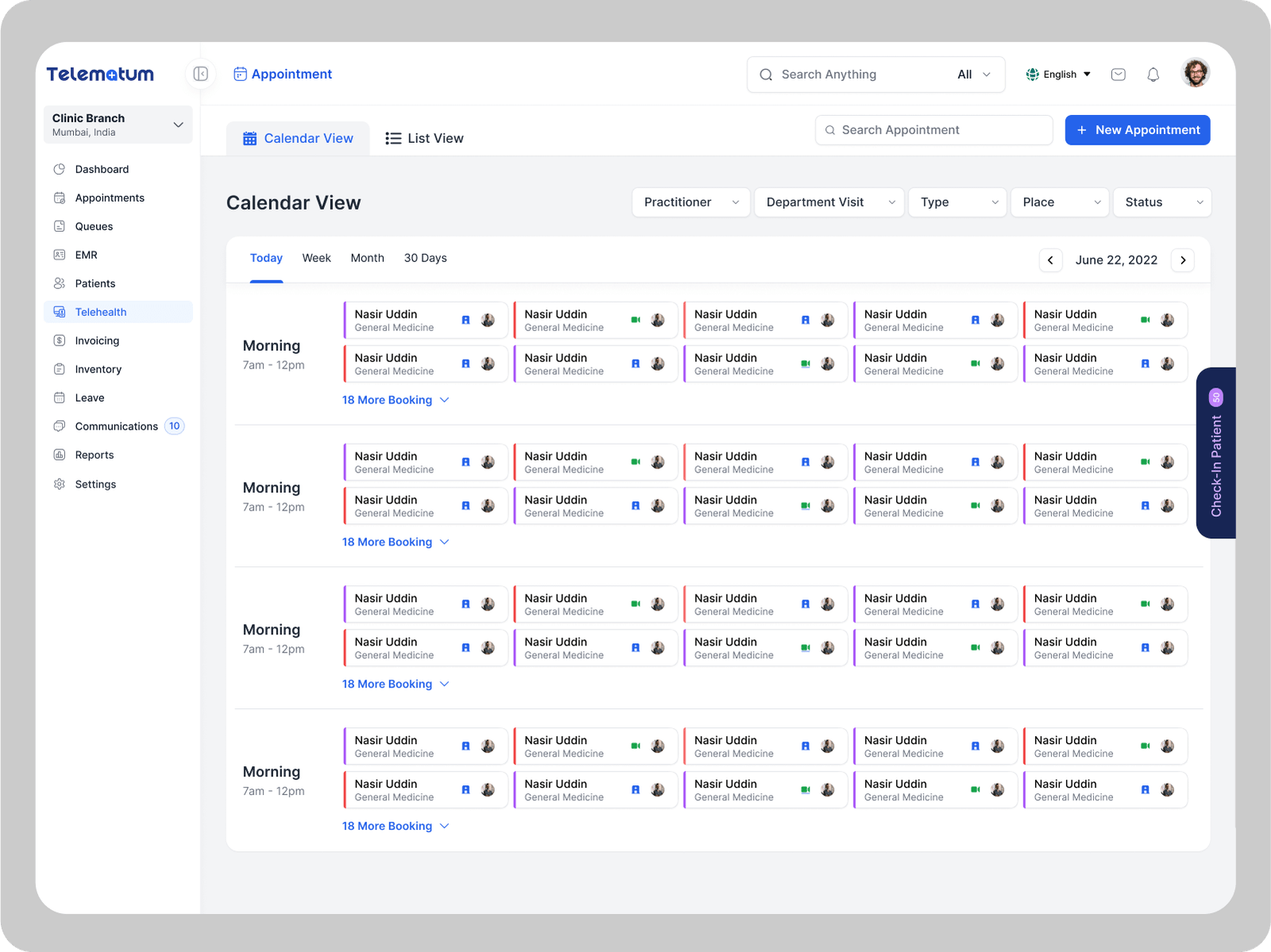This screenshot has height=952, width=1271.
Task: Open the Dashboard sidebar icon
Action: point(60,169)
